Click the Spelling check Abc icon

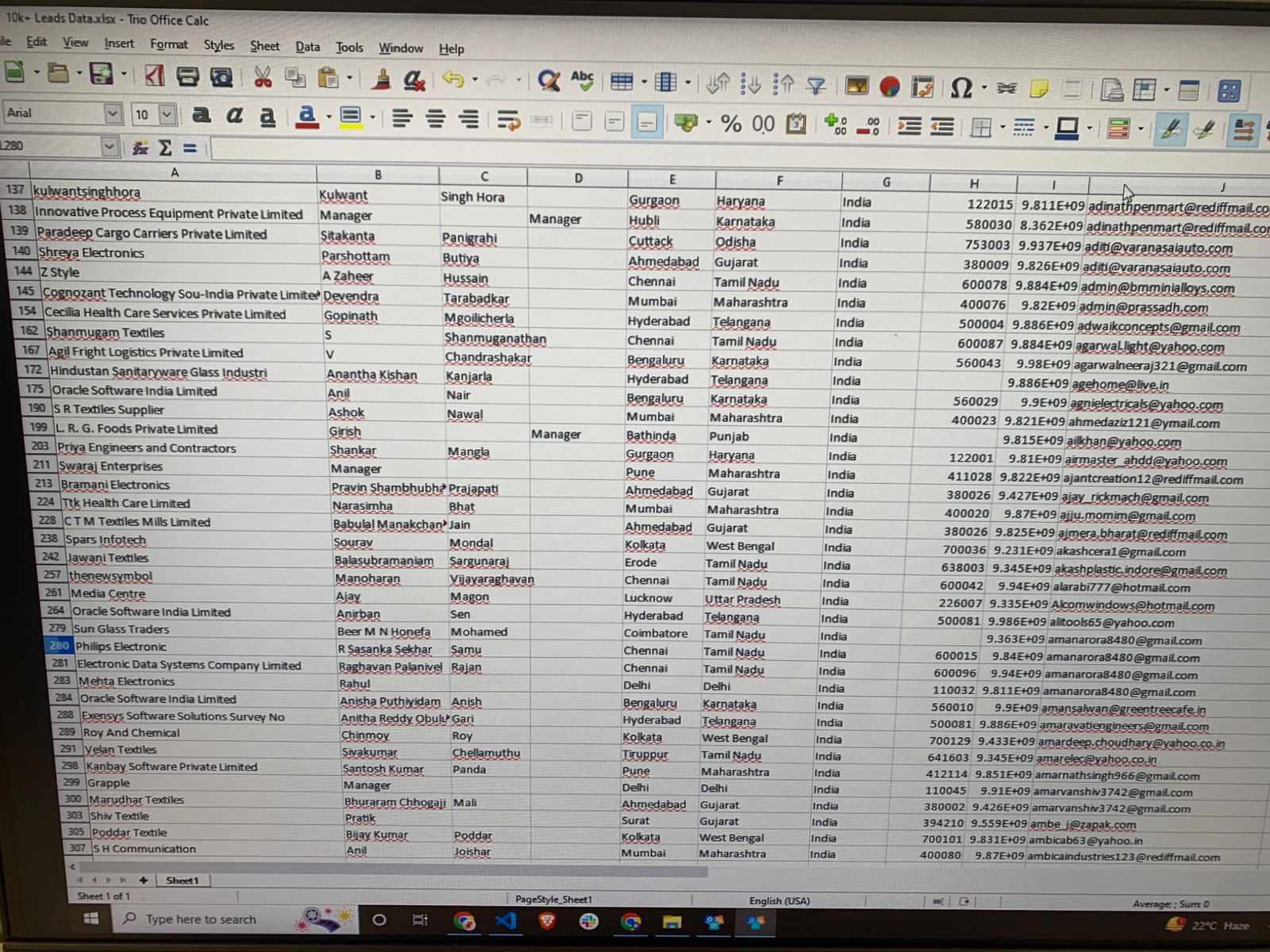click(x=582, y=80)
